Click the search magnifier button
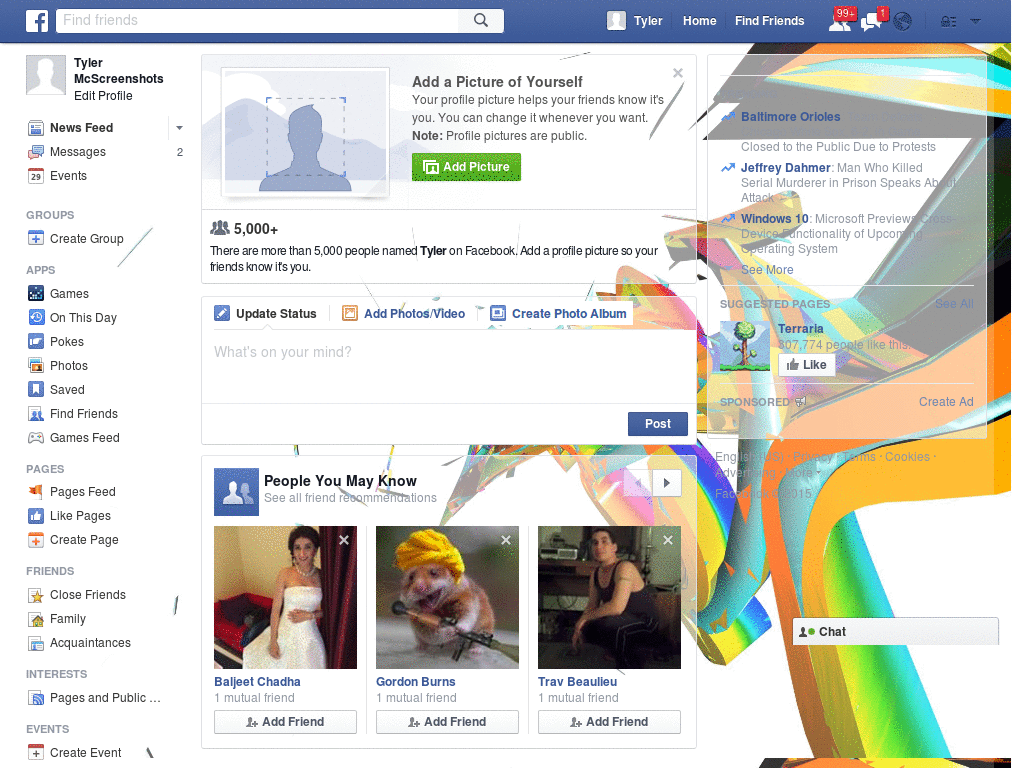Viewport: 1024px width, 768px height. [481, 20]
